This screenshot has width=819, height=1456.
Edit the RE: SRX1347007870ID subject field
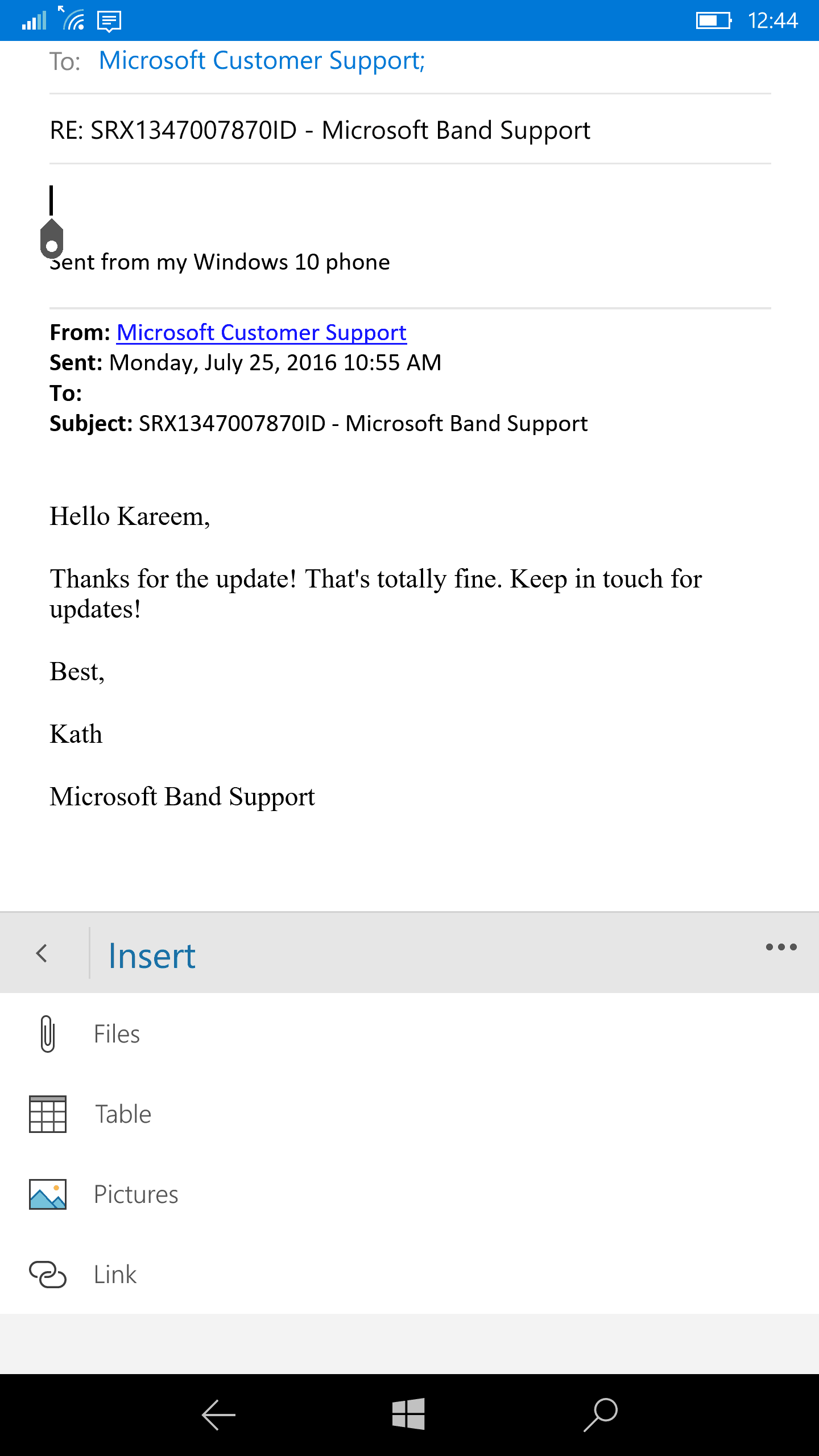(320, 130)
